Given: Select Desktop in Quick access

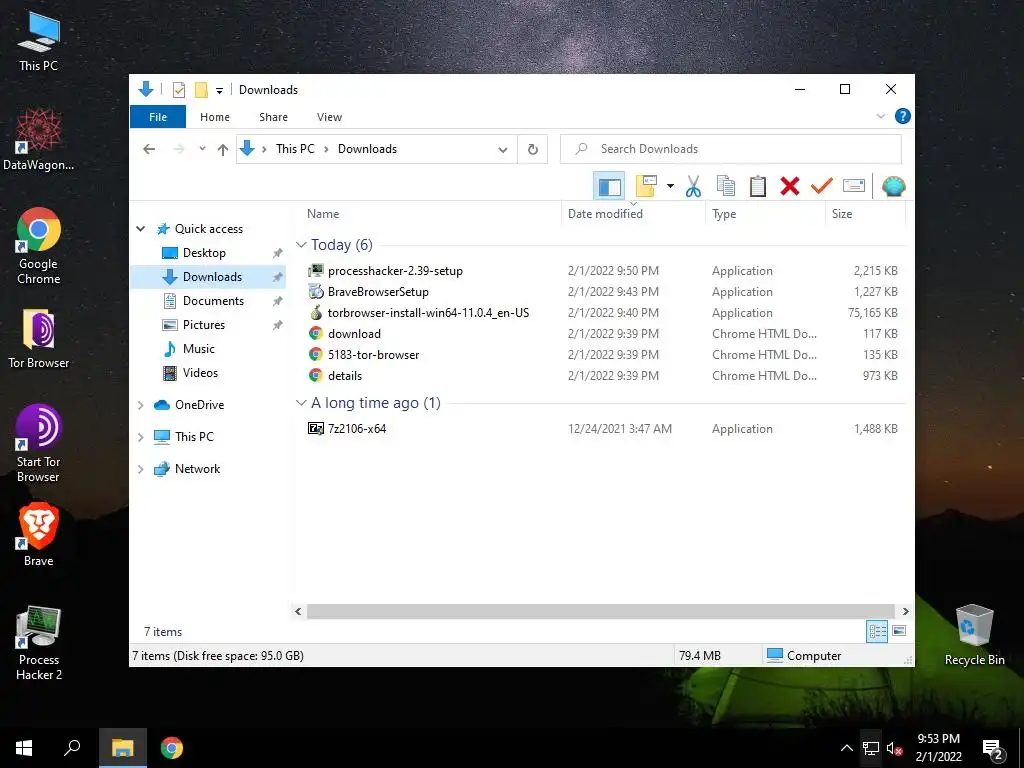Looking at the screenshot, I should click(204, 253).
